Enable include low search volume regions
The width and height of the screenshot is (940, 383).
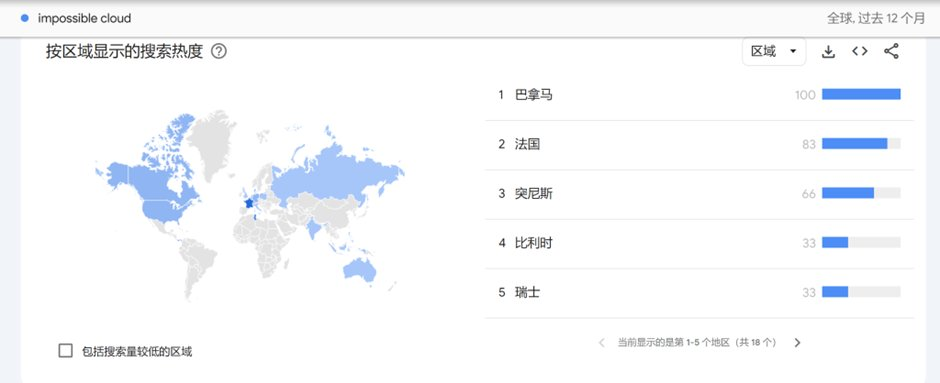point(66,351)
